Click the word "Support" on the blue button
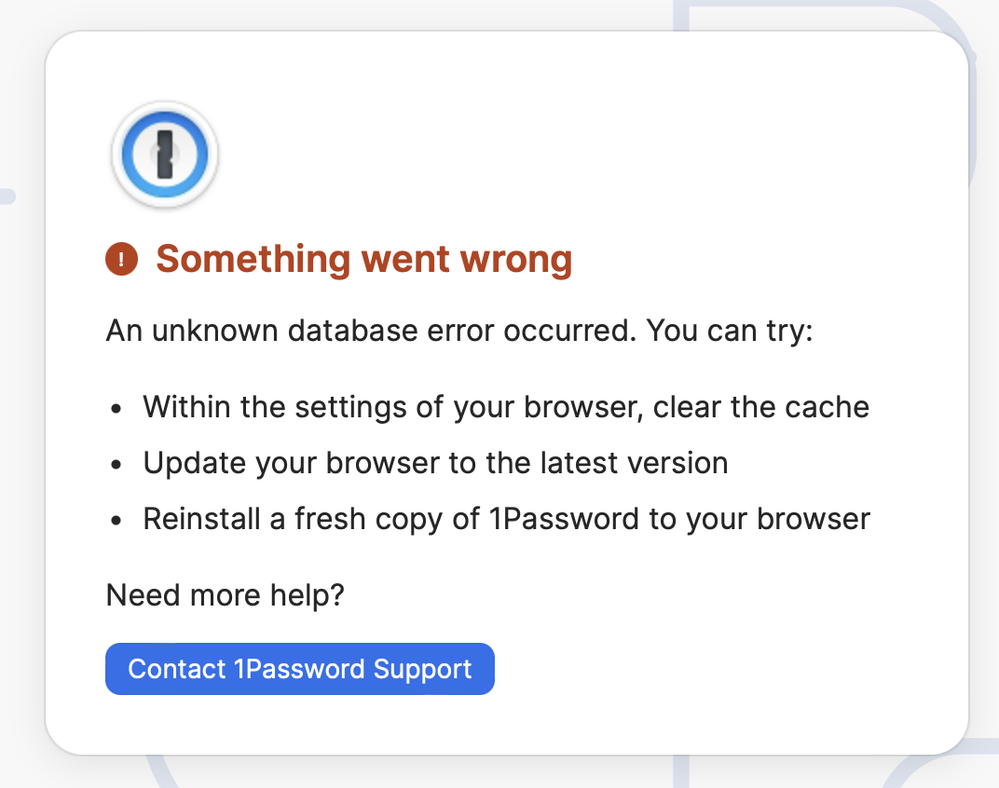Screen dimensions: 999x788 click(x=422, y=670)
